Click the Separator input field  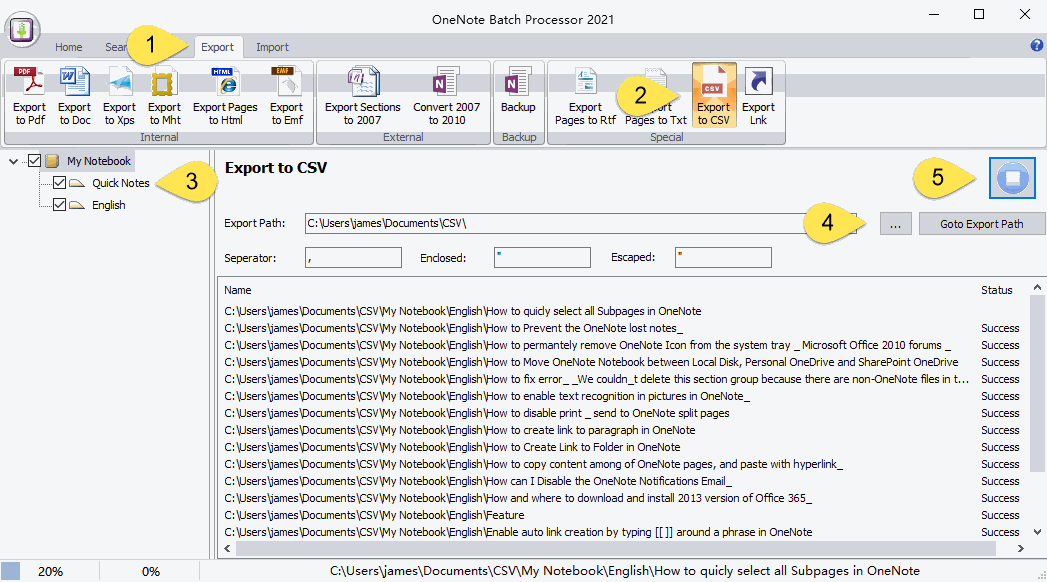click(353, 257)
